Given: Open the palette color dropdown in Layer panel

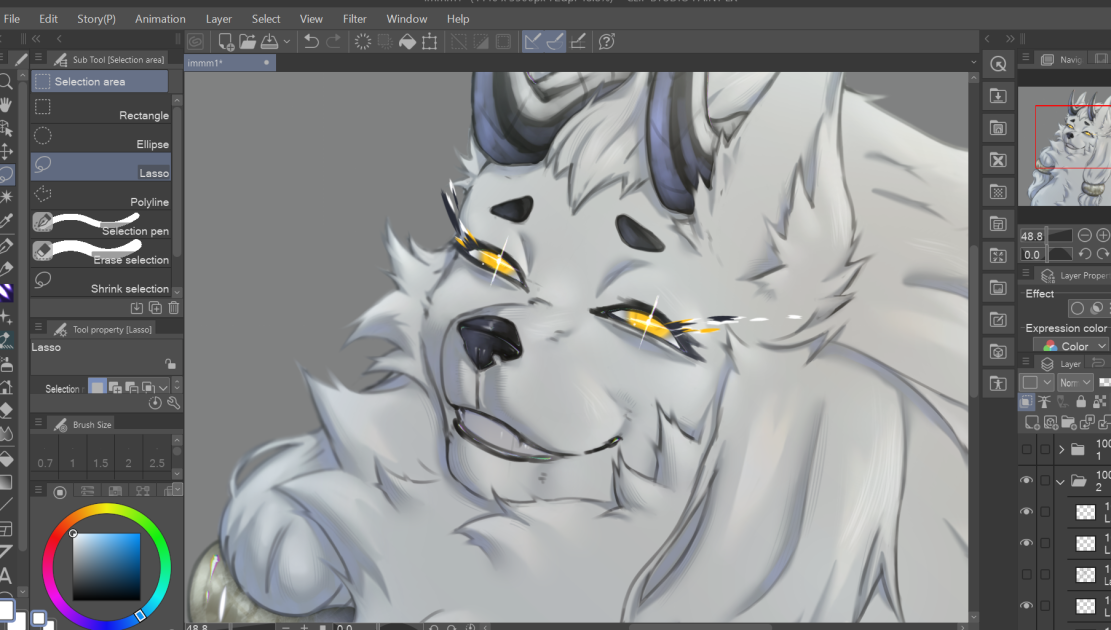Looking at the screenshot, I should [1036, 382].
